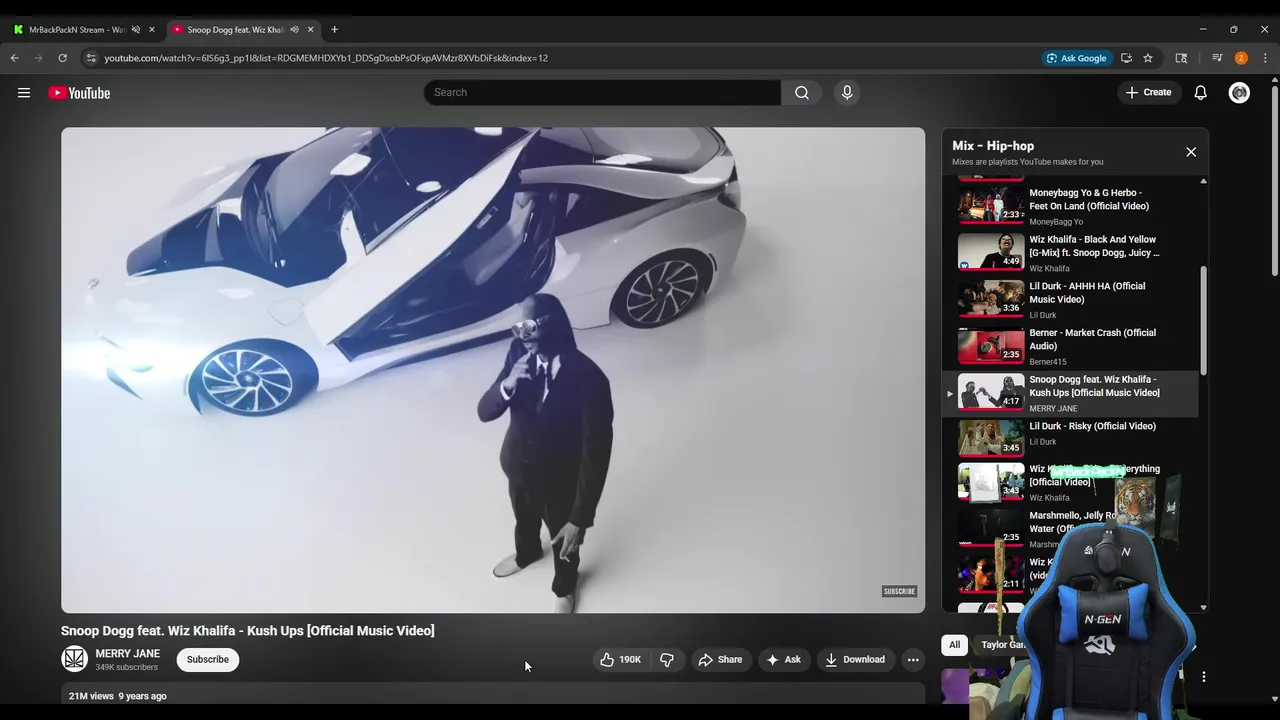Click in the YouTube search field
This screenshot has height=720, width=1280.
602,93
